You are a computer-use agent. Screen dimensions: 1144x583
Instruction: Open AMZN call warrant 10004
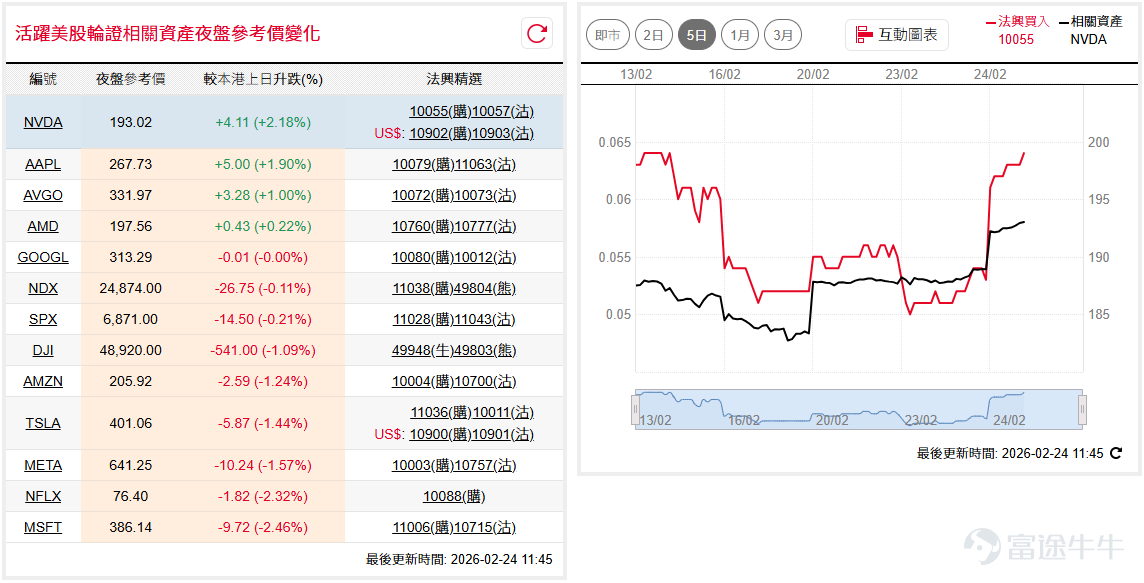coord(423,382)
